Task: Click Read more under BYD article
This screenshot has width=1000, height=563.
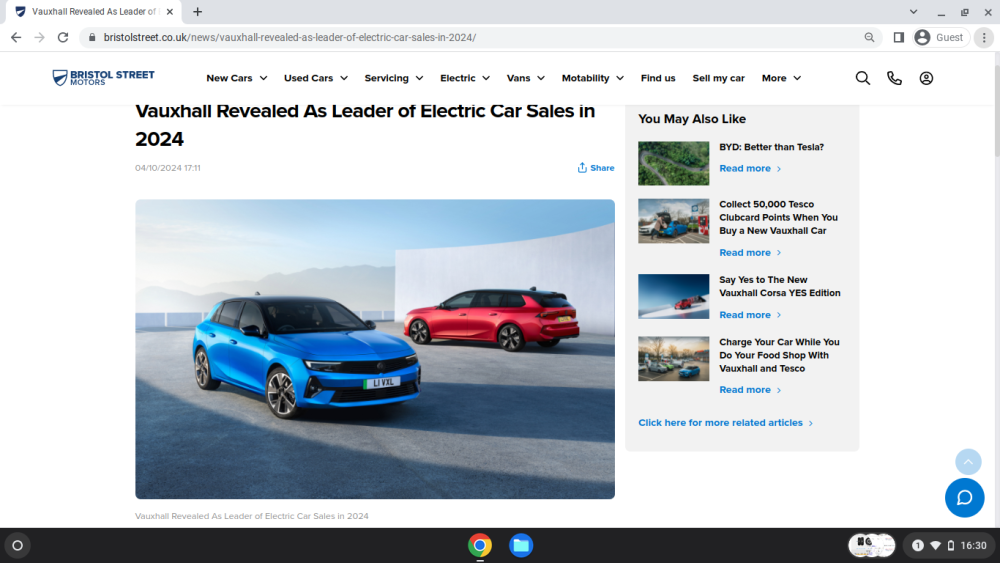Action: pos(750,168)
